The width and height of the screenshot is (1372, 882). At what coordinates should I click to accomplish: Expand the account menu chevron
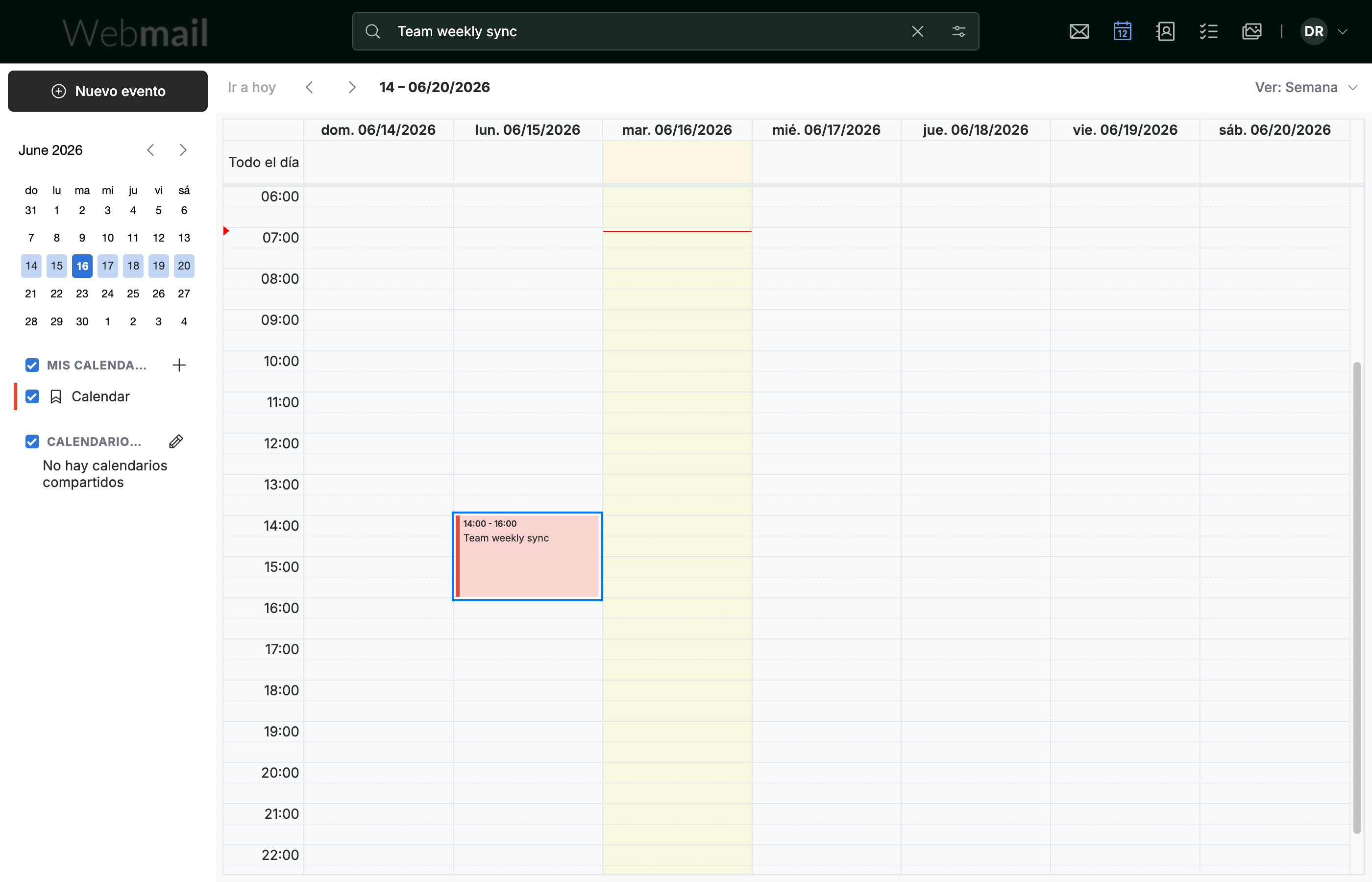(1342, 31)
